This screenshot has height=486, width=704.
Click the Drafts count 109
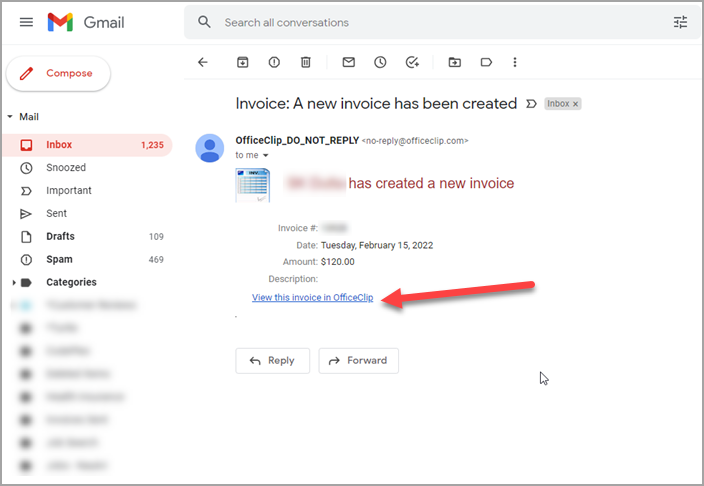click(156, 237)
